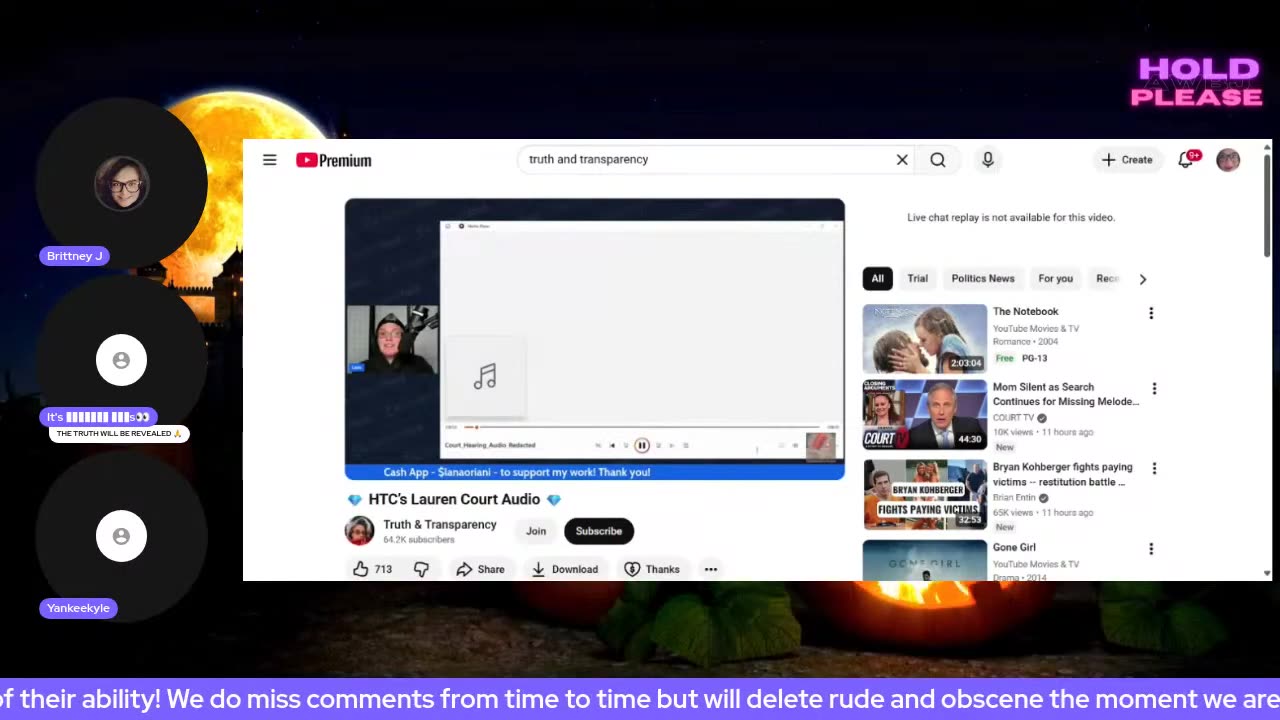
Task: Click 'THE TRUTH WILL BE REVEALED' participant avatar
Action: click(121, 360)
